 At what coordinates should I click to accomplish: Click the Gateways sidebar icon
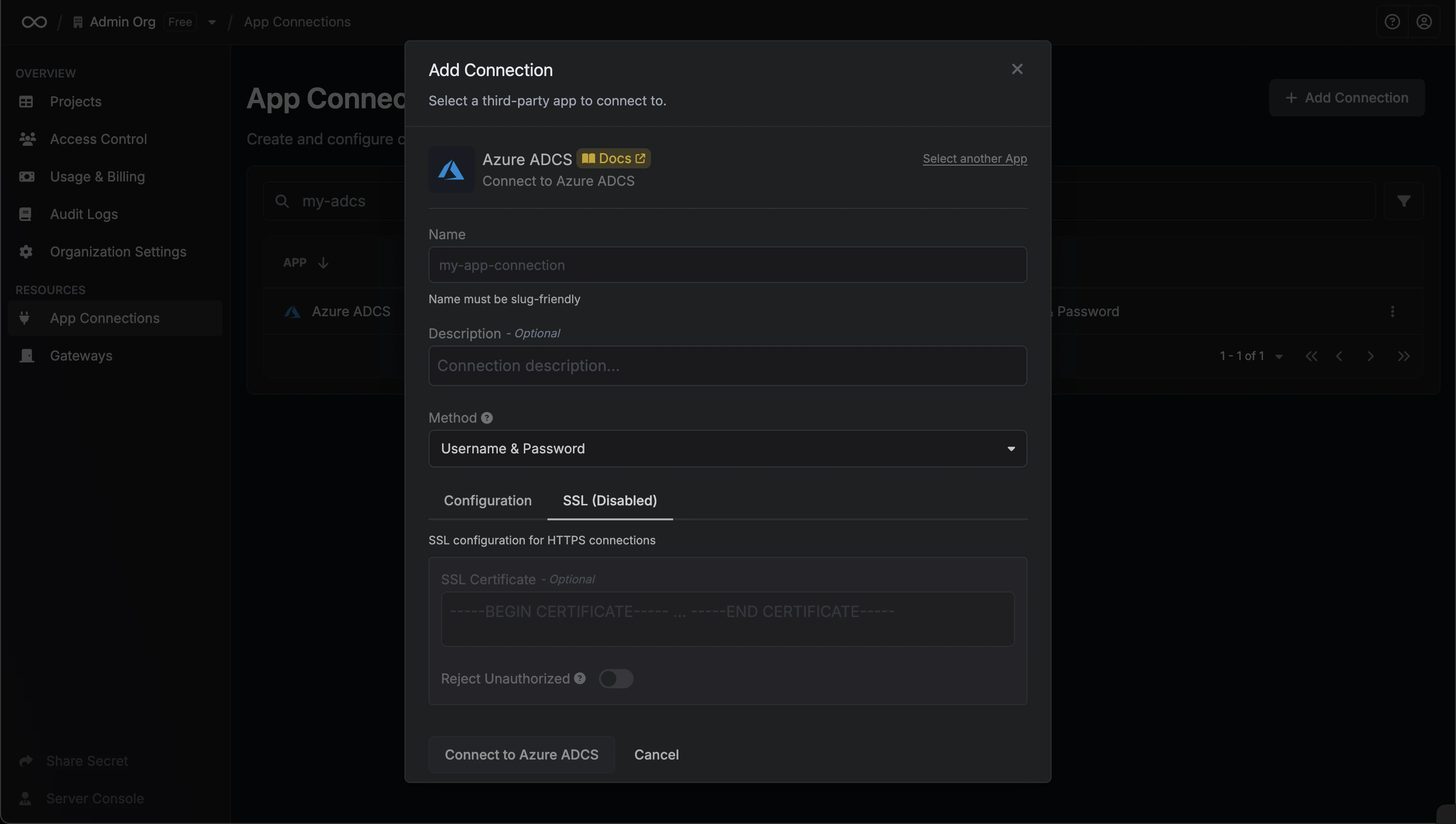26,355
